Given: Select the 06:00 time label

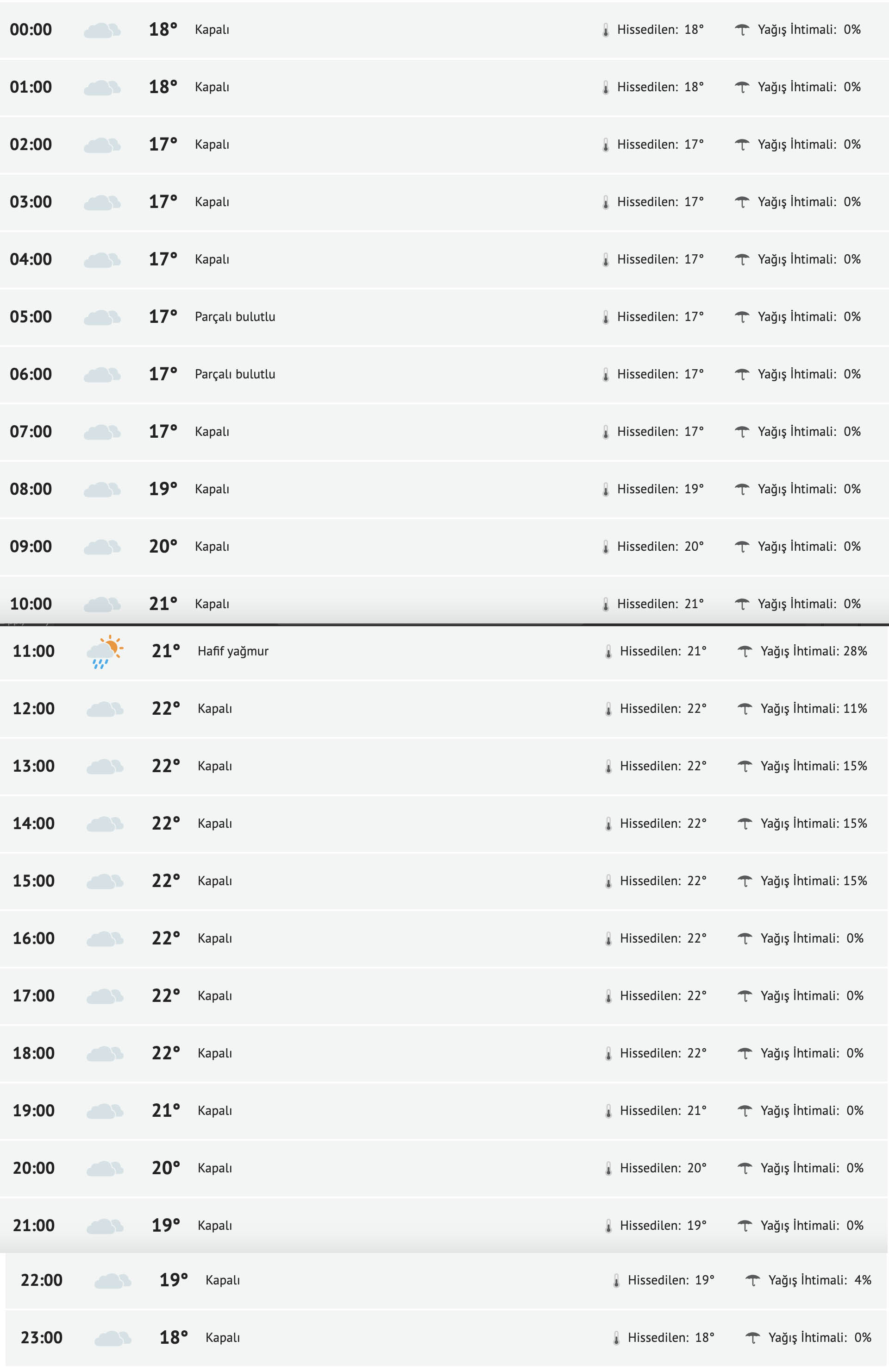Looking at the screenshot, I should pos(31,374).
